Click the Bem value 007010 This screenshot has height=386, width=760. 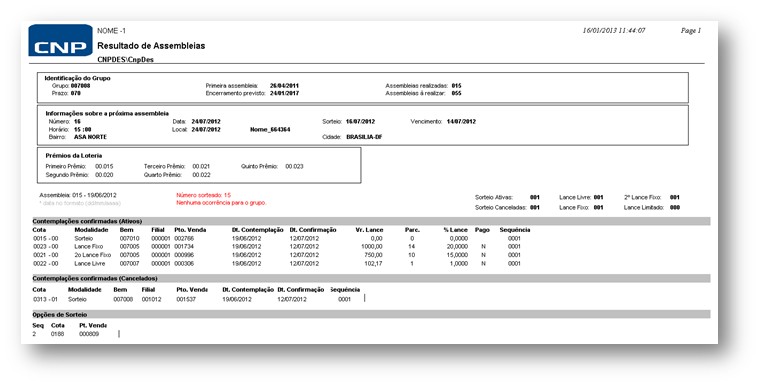129,239
